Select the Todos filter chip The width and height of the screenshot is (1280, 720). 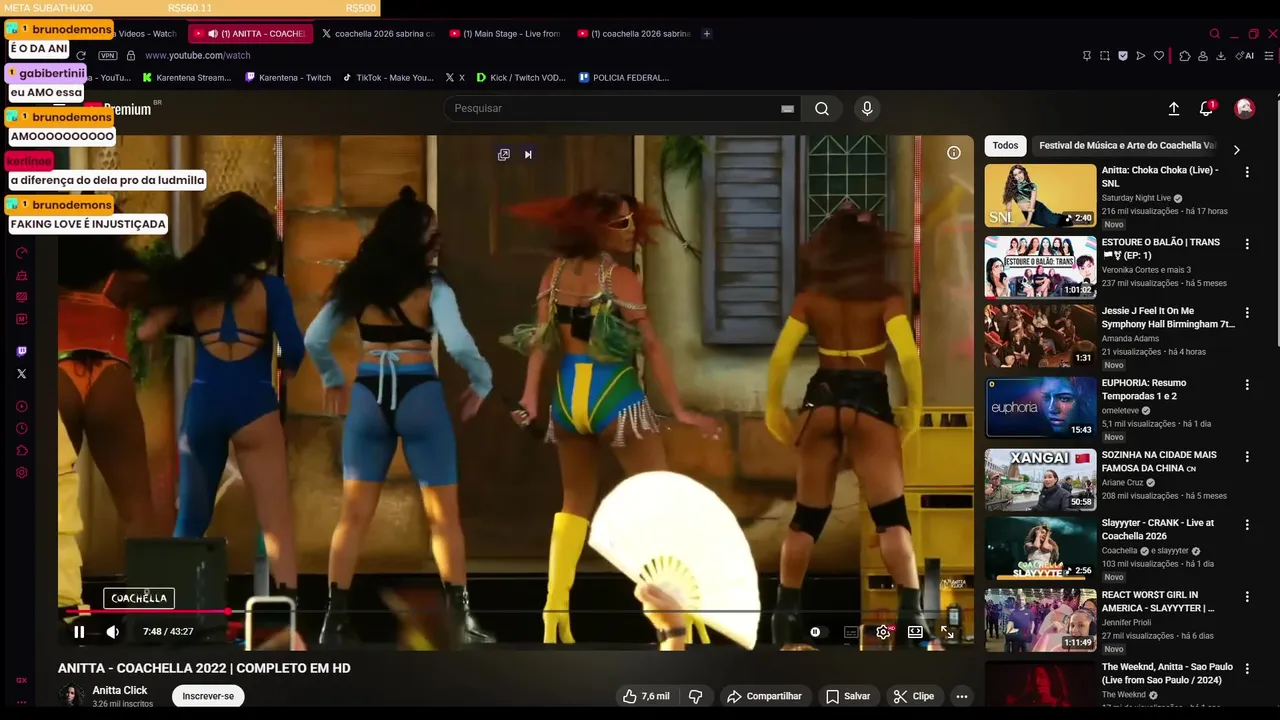tap(1005, 146)
